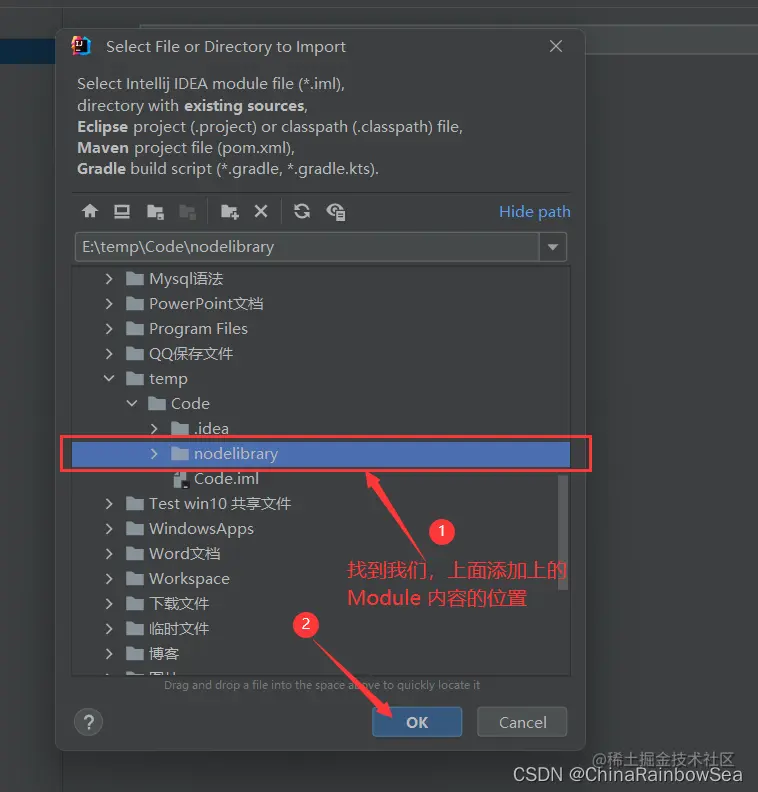Image resolution: width=758 pixels, height=792 pixels.
Task: Expand the 临时文件 folder
Action: pyautogui.click(x=109, y=628)
